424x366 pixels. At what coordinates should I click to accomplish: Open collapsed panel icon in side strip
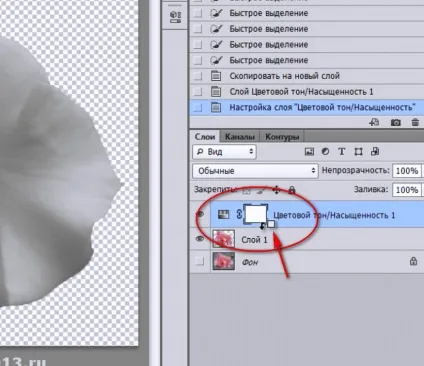pos(175,17)
